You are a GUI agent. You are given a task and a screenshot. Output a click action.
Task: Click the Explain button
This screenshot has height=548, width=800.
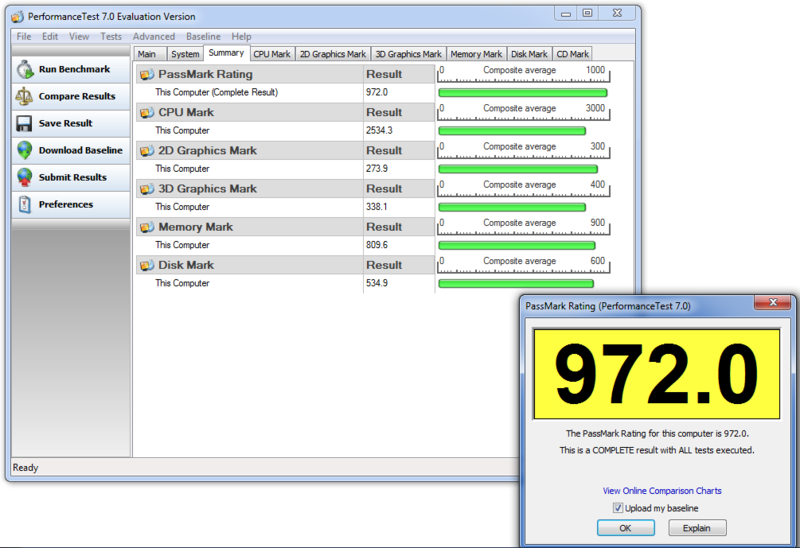pyautogui.click(x=697, y=528)
